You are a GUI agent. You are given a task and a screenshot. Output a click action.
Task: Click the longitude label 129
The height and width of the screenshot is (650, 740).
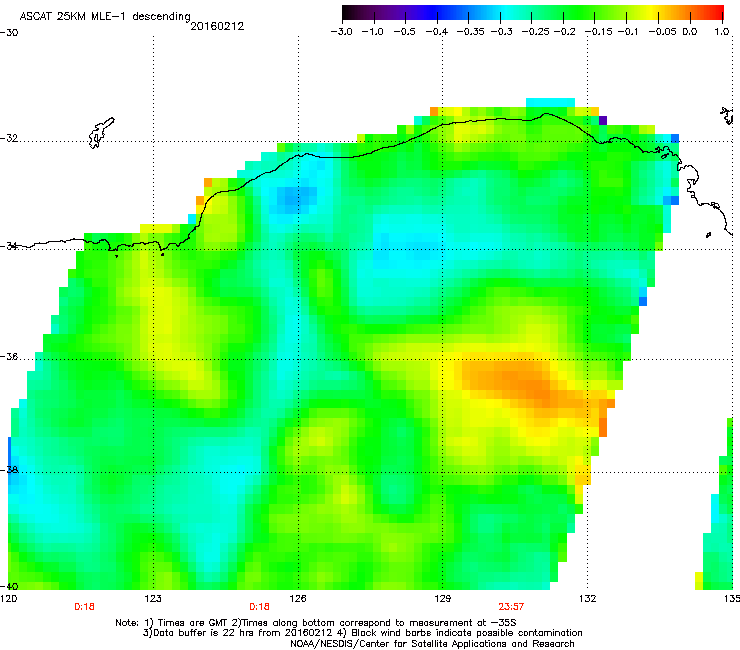click(x=443, y=599)
